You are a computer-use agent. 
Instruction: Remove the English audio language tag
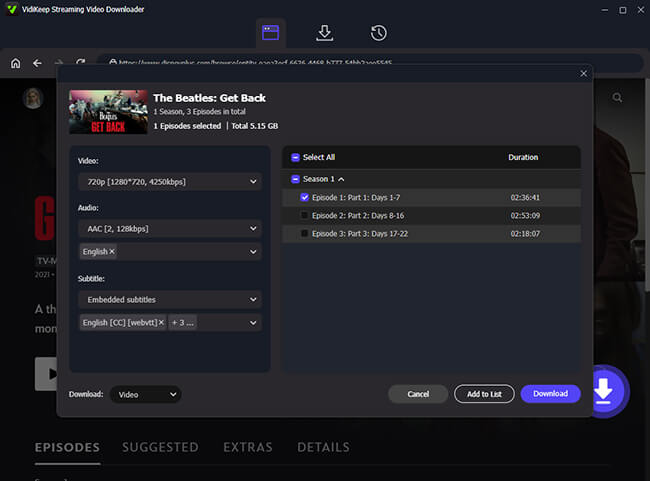tap(112, 252)
